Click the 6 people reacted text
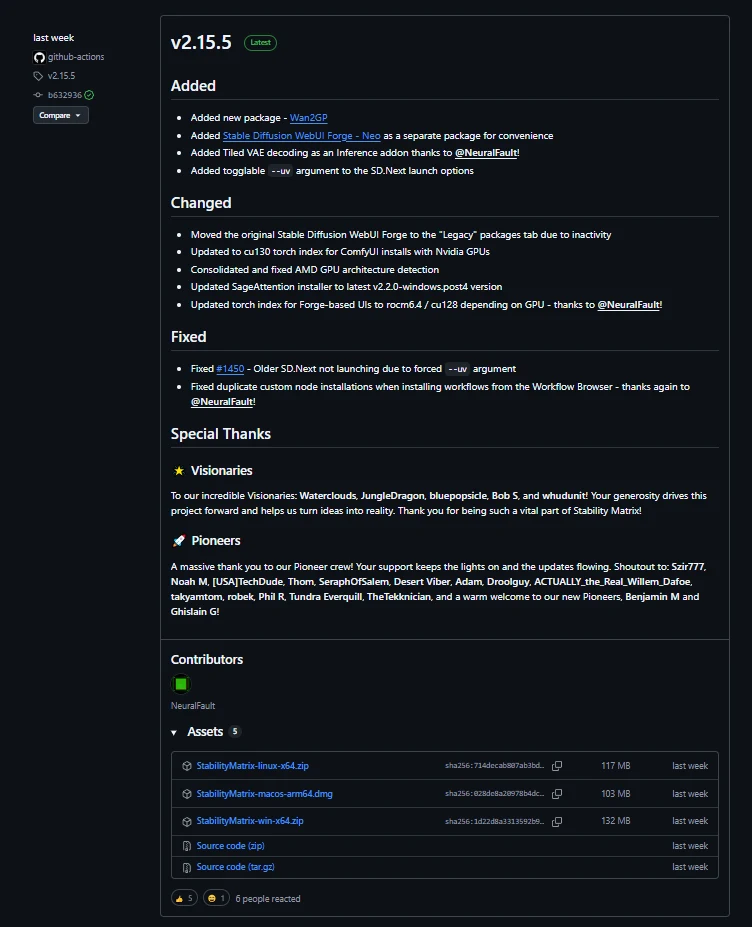 pos(268,899)
